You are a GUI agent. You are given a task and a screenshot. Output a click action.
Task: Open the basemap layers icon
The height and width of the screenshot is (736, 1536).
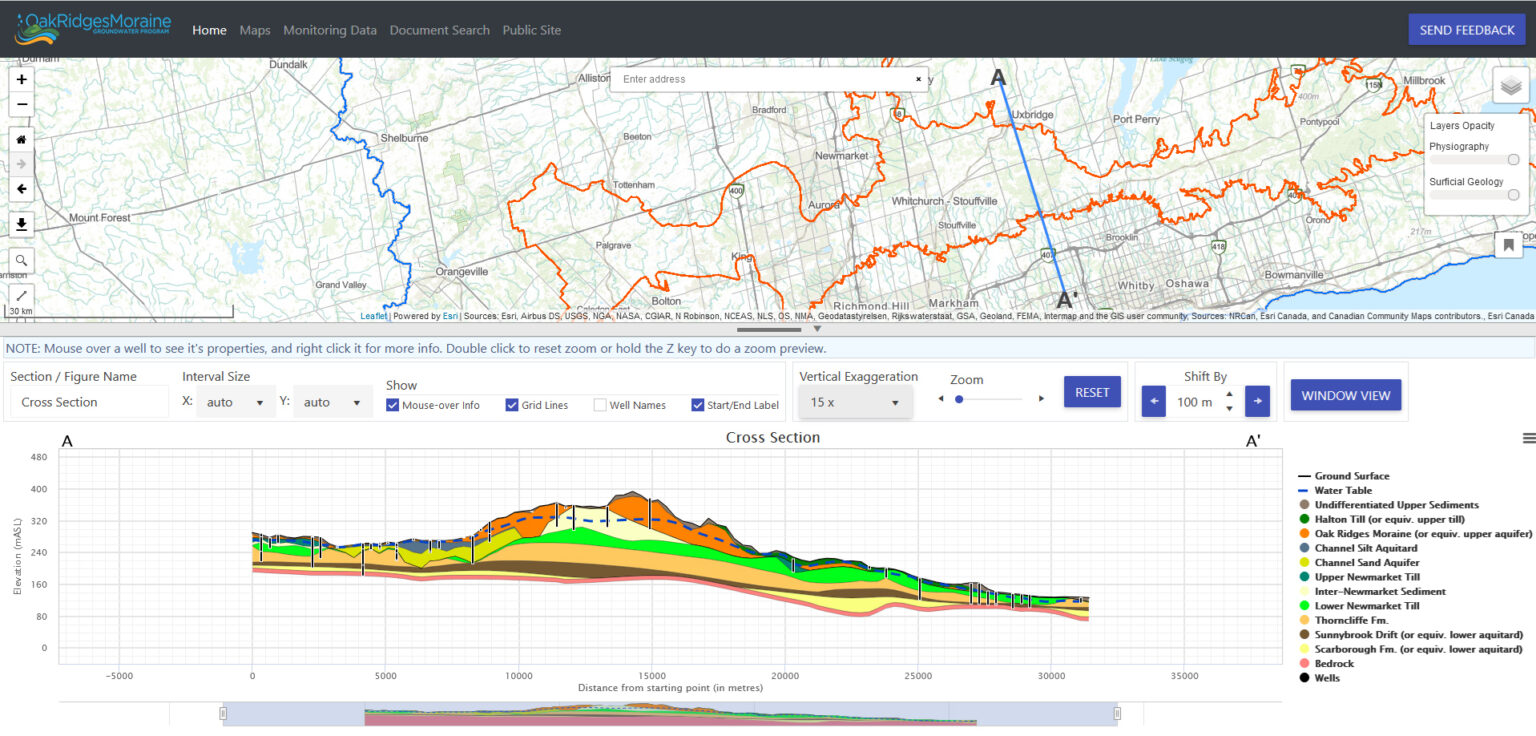pos(1509,85)
